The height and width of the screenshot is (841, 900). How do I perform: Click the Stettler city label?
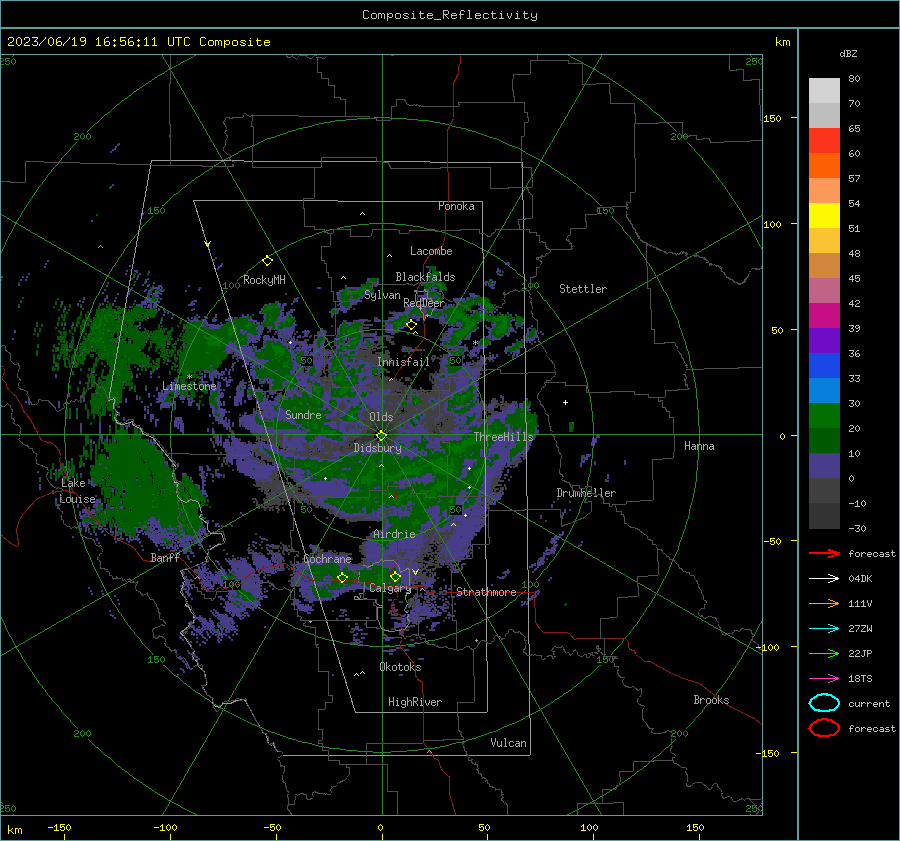[583, 289]
